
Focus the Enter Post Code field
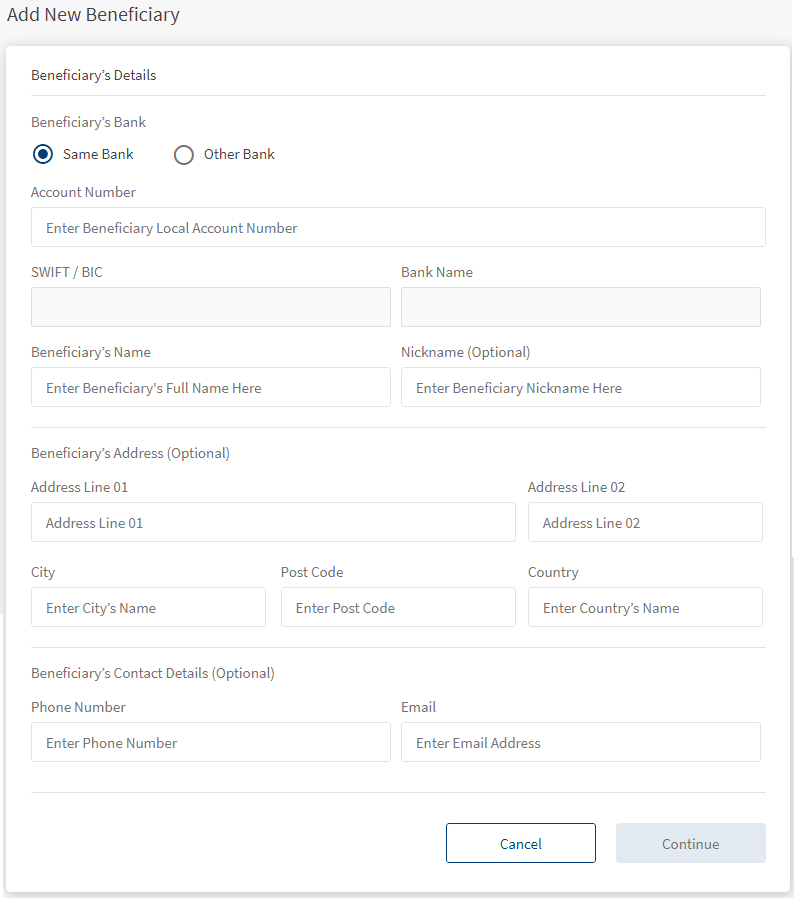[x=398, y=608]
